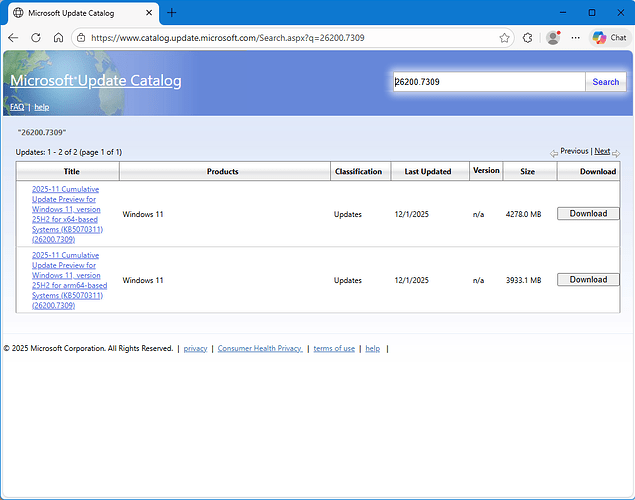Click the Search button

(x=605, y=82)
